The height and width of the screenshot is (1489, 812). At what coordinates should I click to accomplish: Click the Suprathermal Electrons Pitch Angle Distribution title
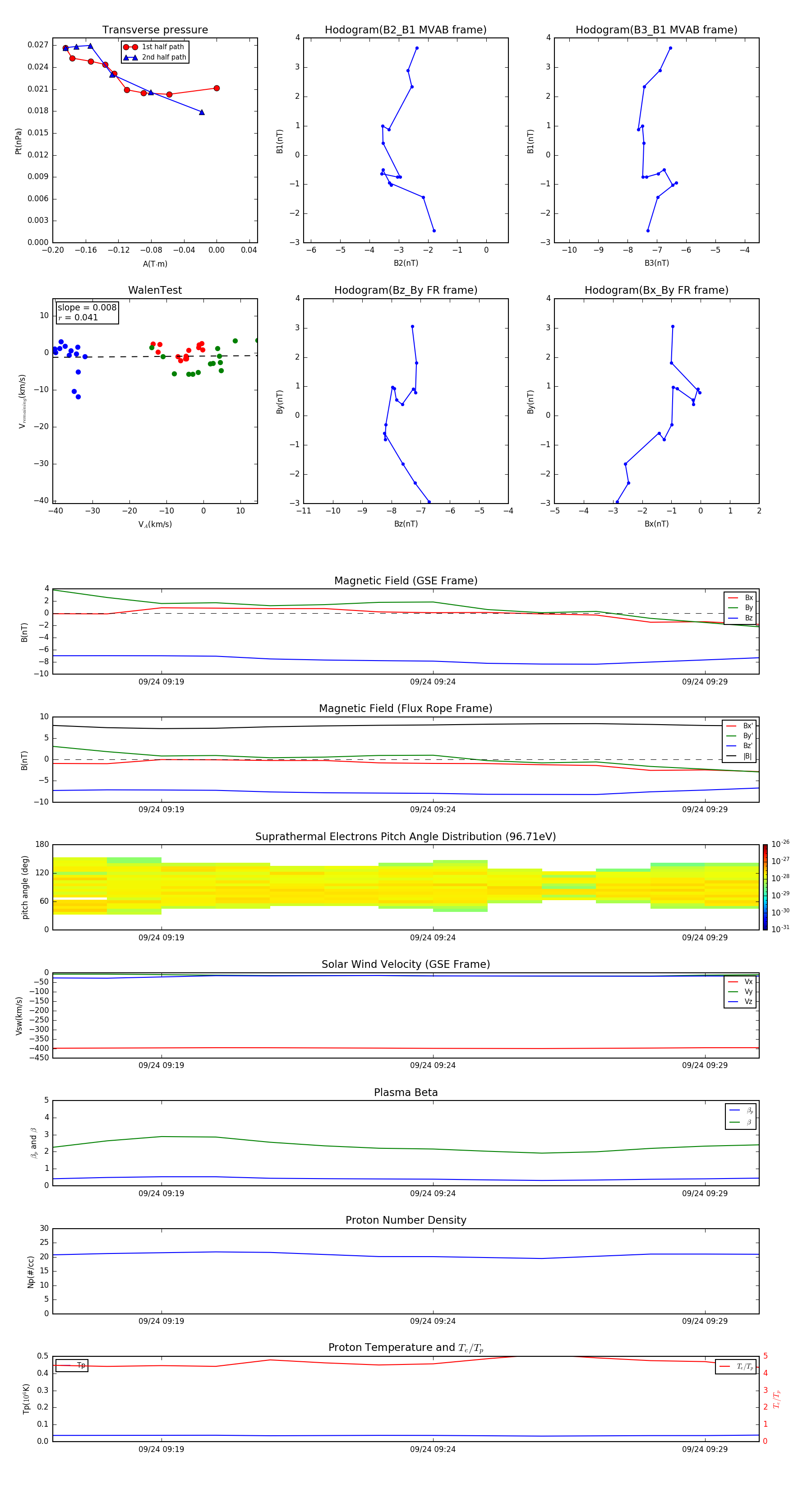coord(406,837)
